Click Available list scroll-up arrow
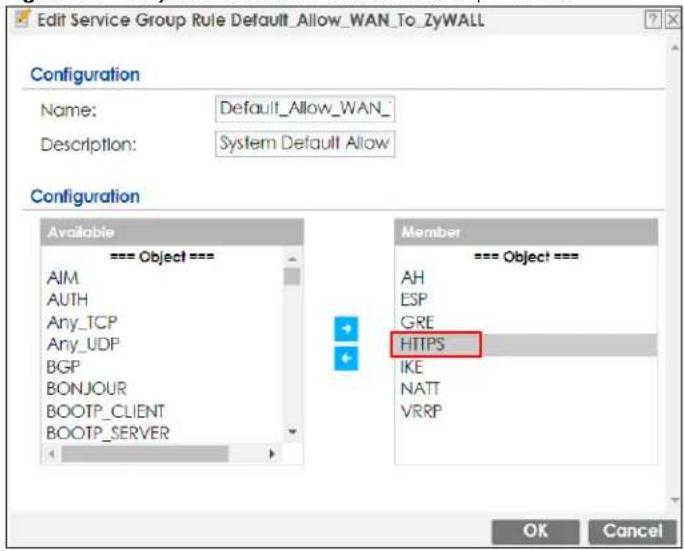Screen dimensions: 684x551 tap(292, 259)
